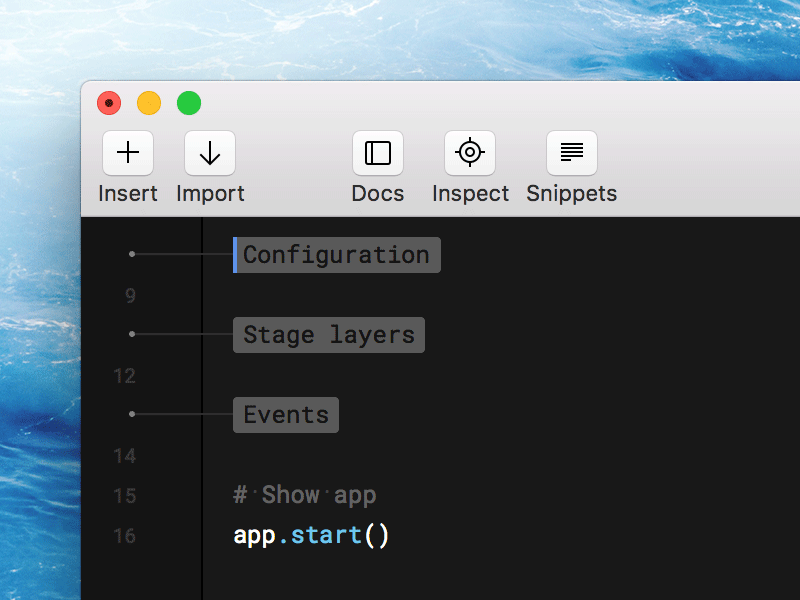Place cursor on the app.start() call
Viewport: 800px width, 600px height.
310,535
